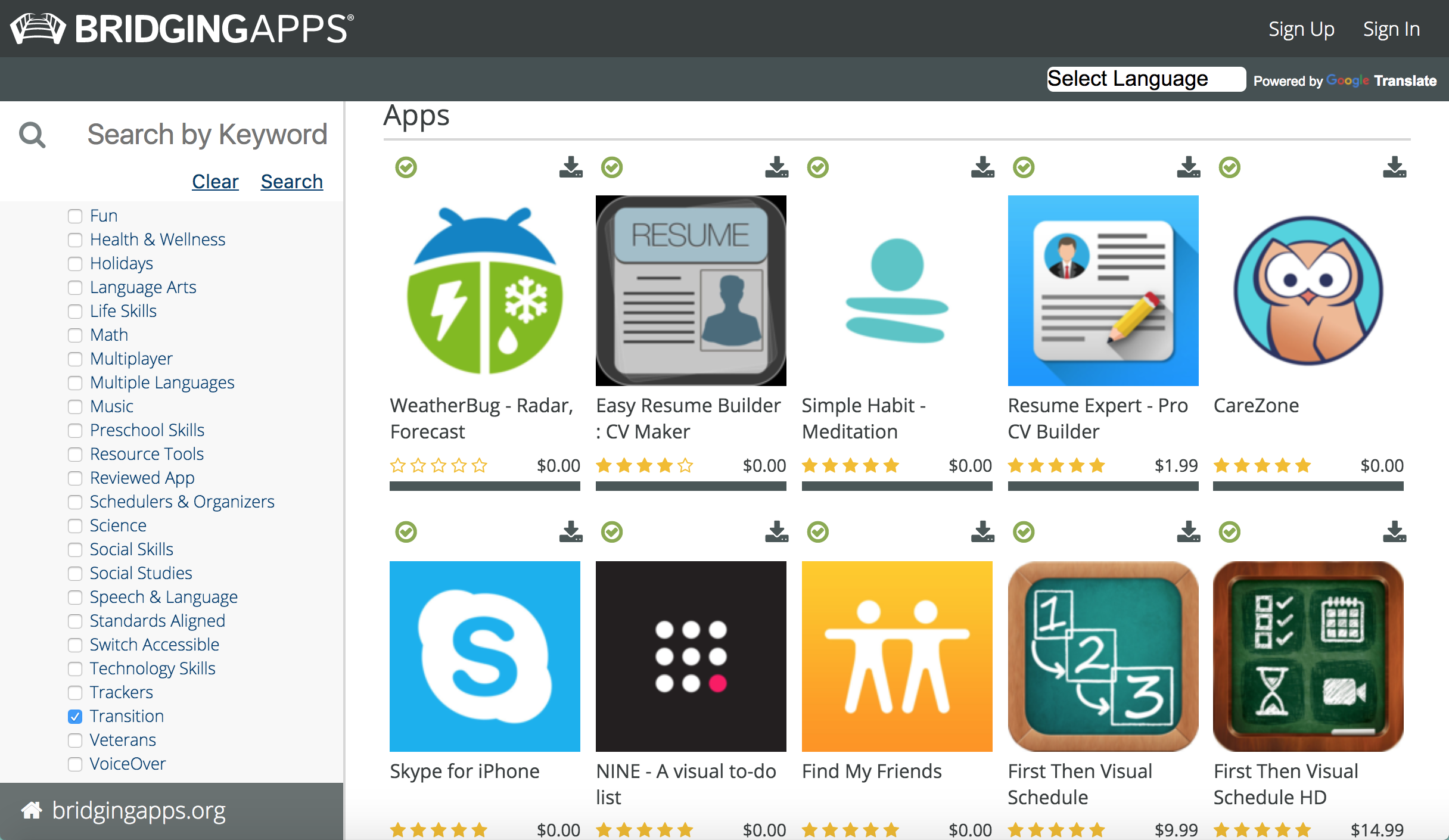Click download icon above First Then Visual Schedule

pyautogui.click(x=1189, y=532)
